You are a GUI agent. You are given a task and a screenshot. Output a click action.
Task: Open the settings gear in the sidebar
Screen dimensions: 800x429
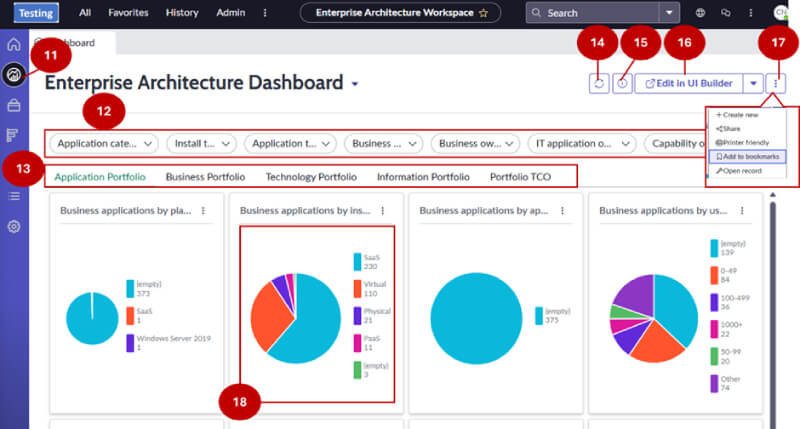(14, 226)
